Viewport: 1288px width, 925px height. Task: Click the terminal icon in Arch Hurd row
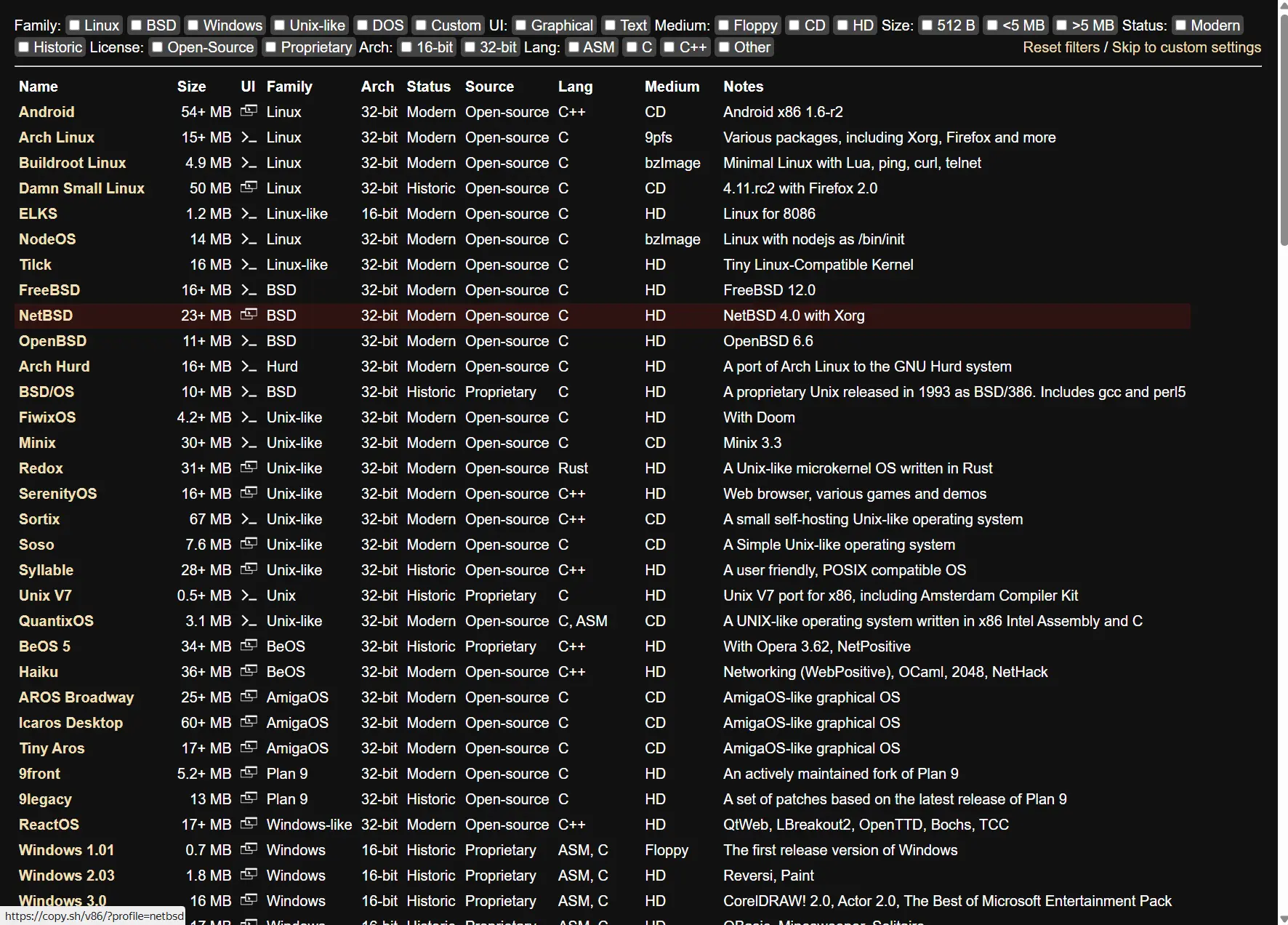[249, 367]
